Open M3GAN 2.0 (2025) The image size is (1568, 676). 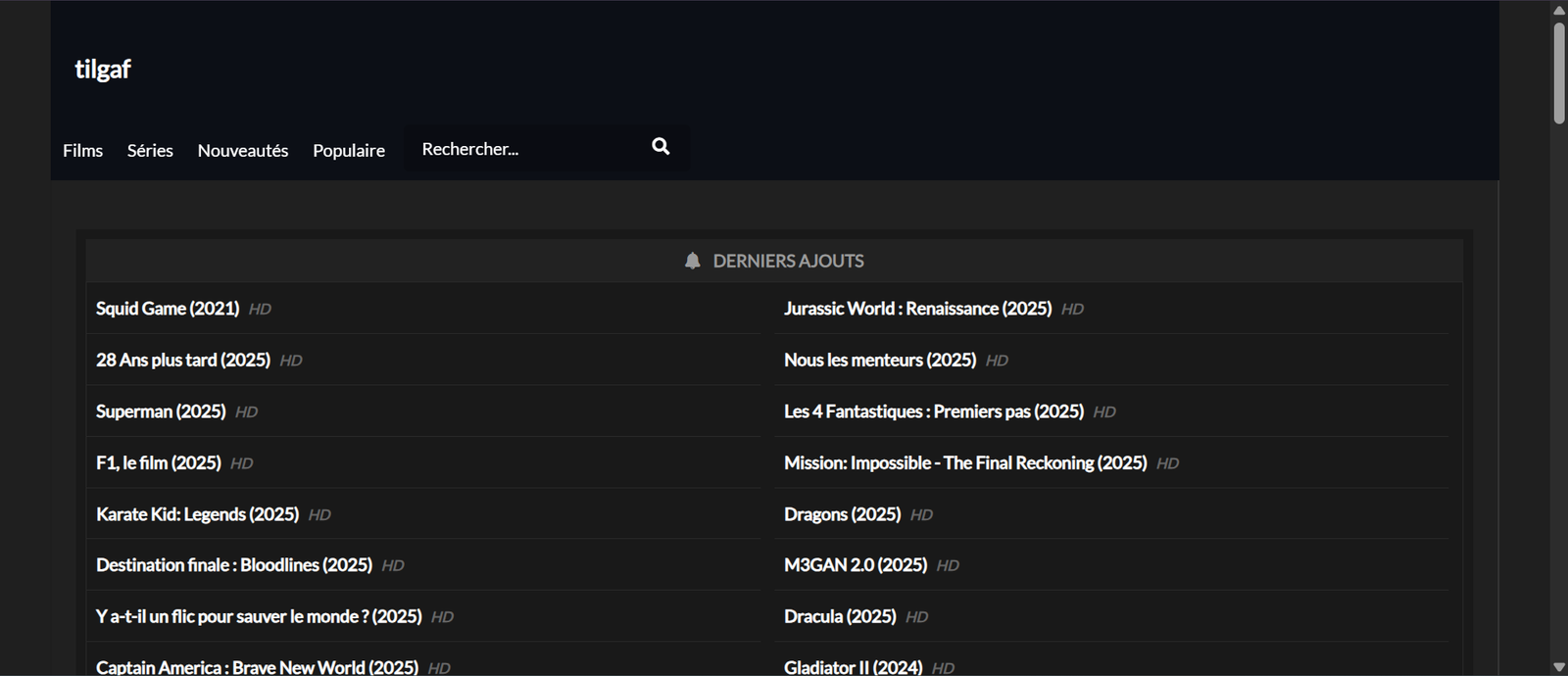pos(855,565)
